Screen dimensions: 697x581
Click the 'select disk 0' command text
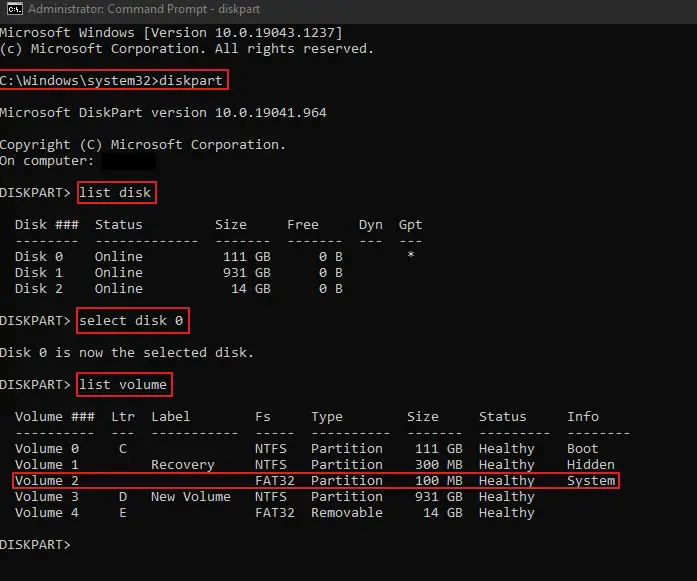click(x=132, y=321)
